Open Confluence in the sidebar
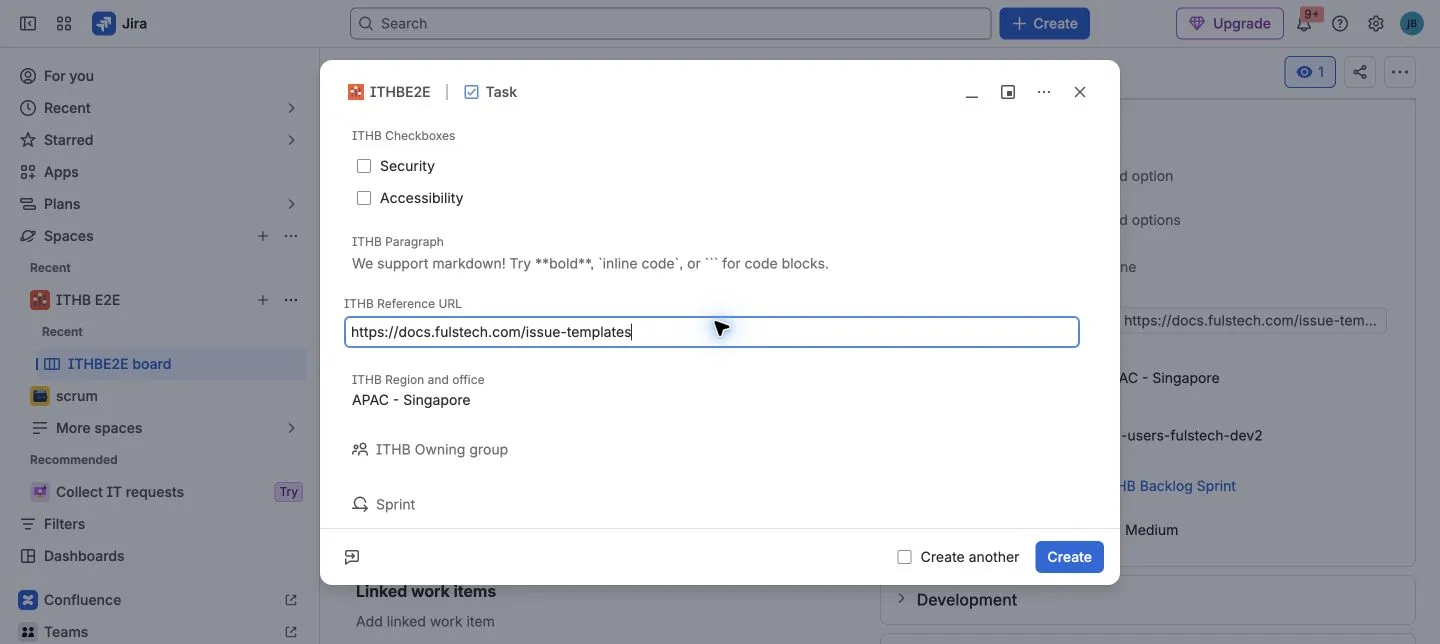 click(x=82, y=600)
